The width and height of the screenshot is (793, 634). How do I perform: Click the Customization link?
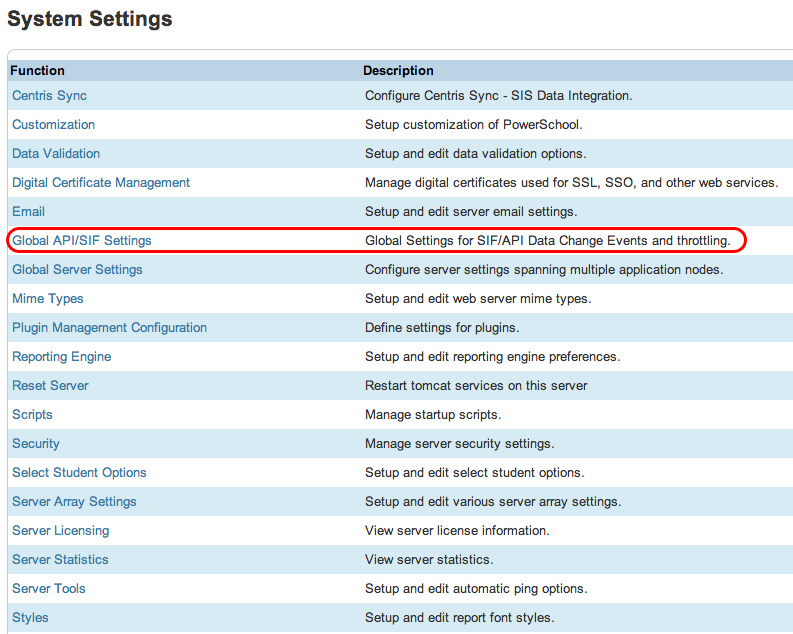point(53,125)
